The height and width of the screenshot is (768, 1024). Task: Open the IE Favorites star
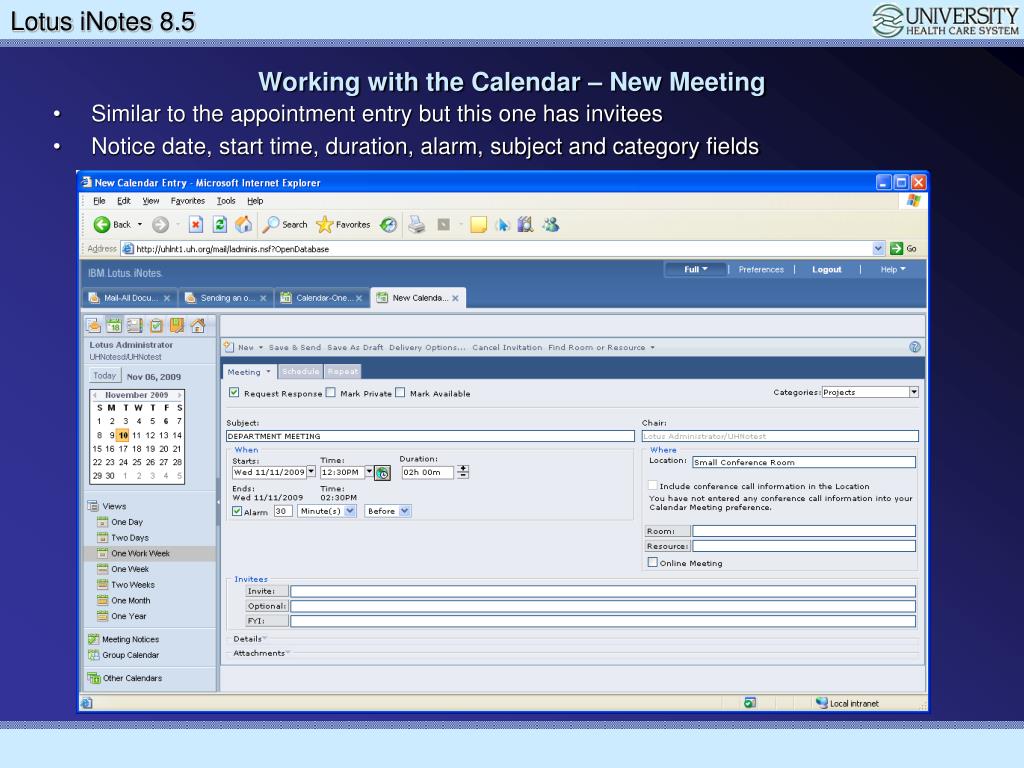pos(343,225)
